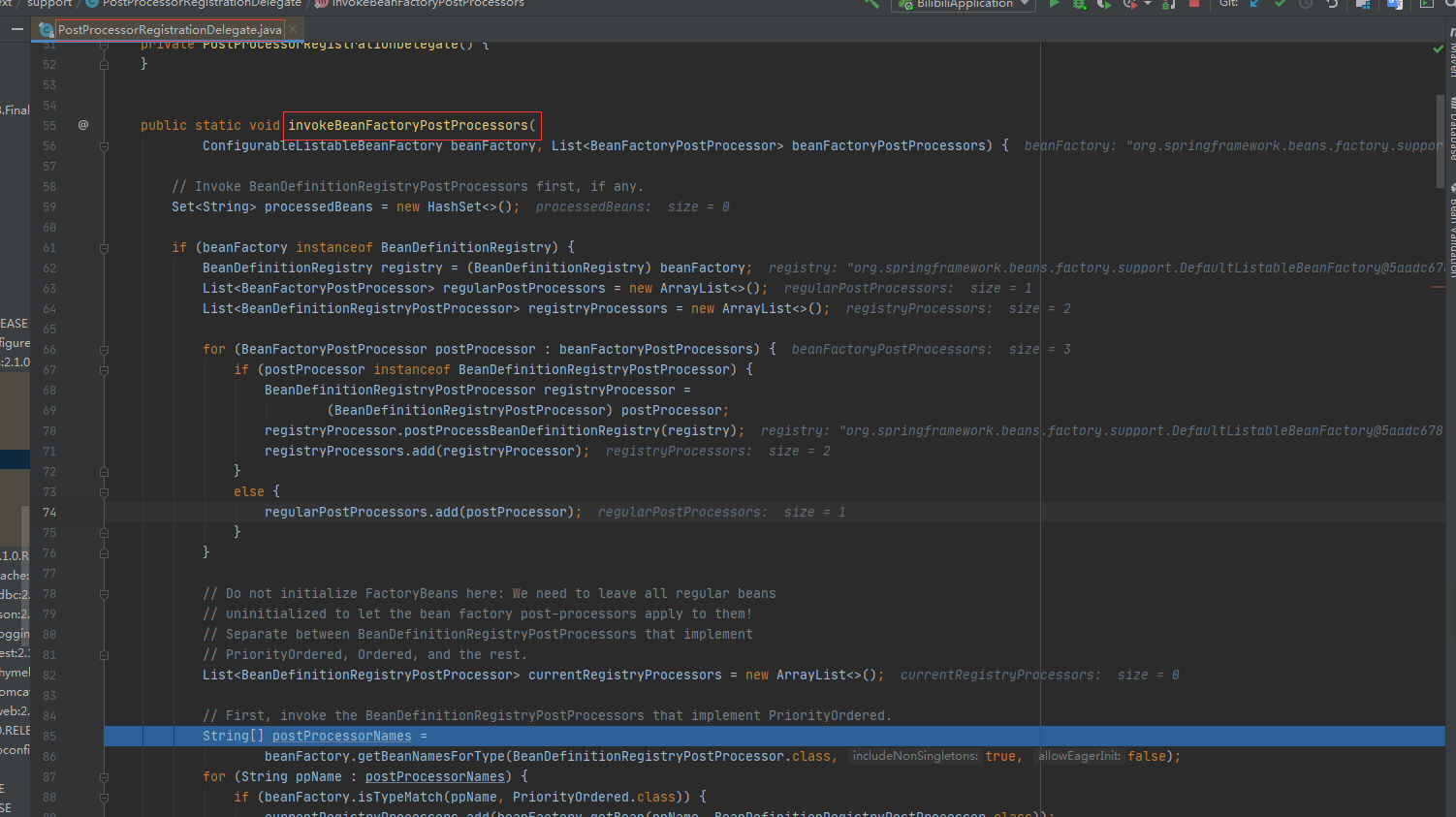
Task: Collapse the method fold on line 56
Action: click(104, 146)
